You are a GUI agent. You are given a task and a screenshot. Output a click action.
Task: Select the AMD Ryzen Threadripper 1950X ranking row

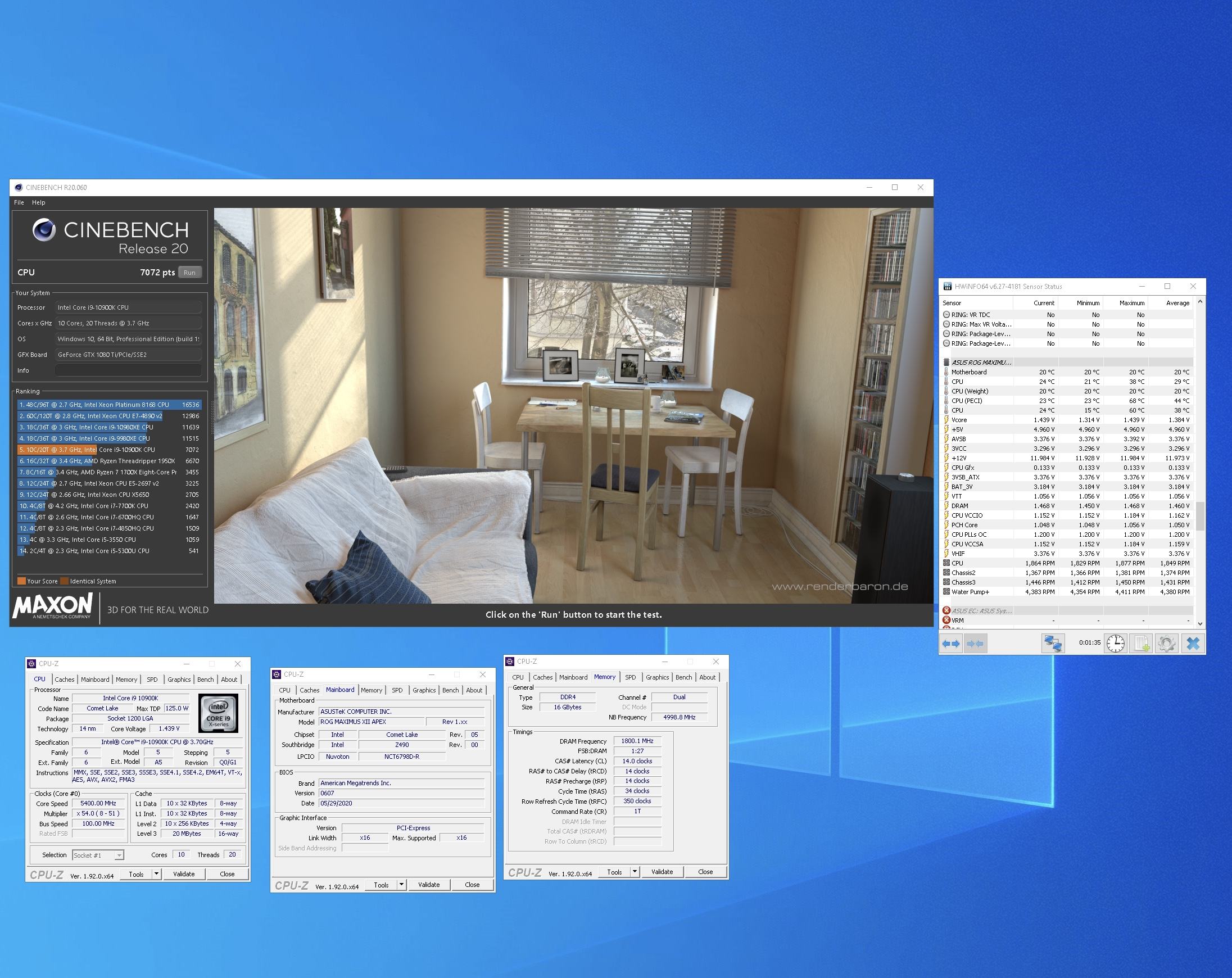pyautogui.click(x=109, y=461)
